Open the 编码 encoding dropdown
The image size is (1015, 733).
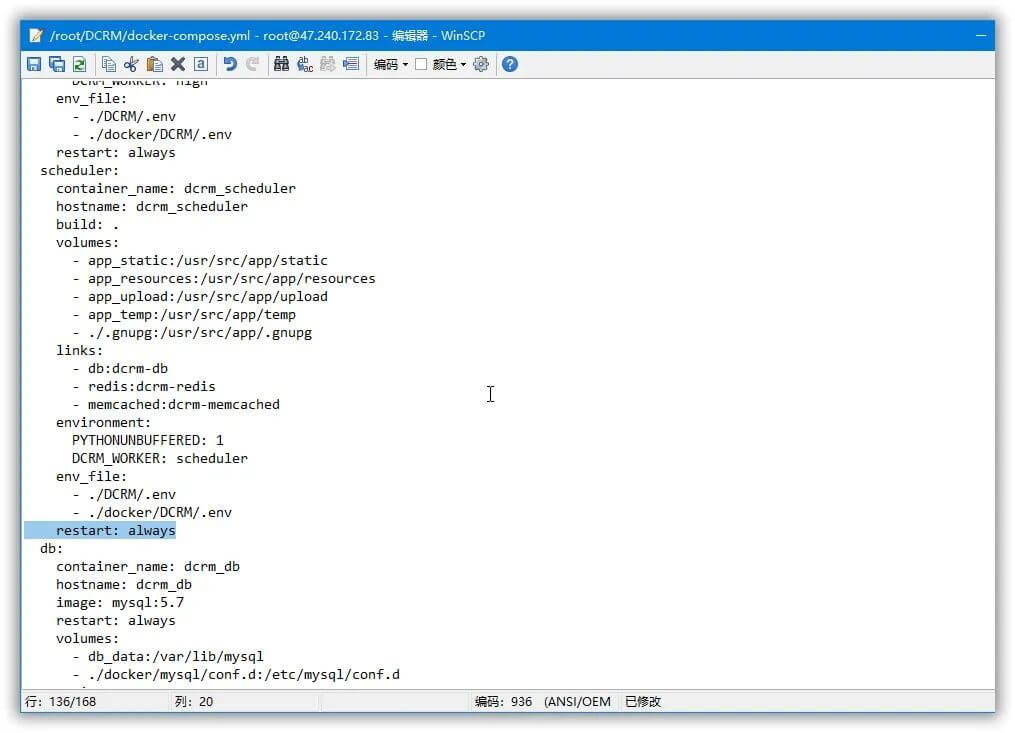pyautogui.click(x=391, y=64)
